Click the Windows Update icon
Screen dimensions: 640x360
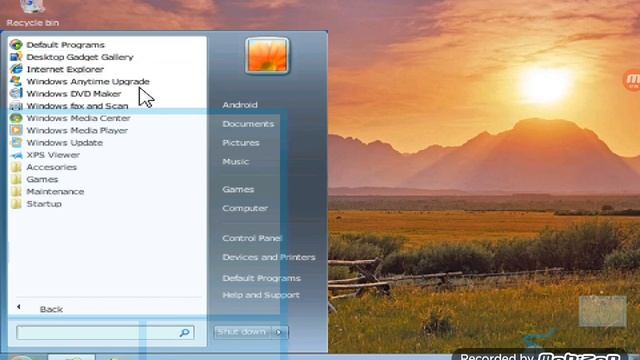tap(16, 142)
